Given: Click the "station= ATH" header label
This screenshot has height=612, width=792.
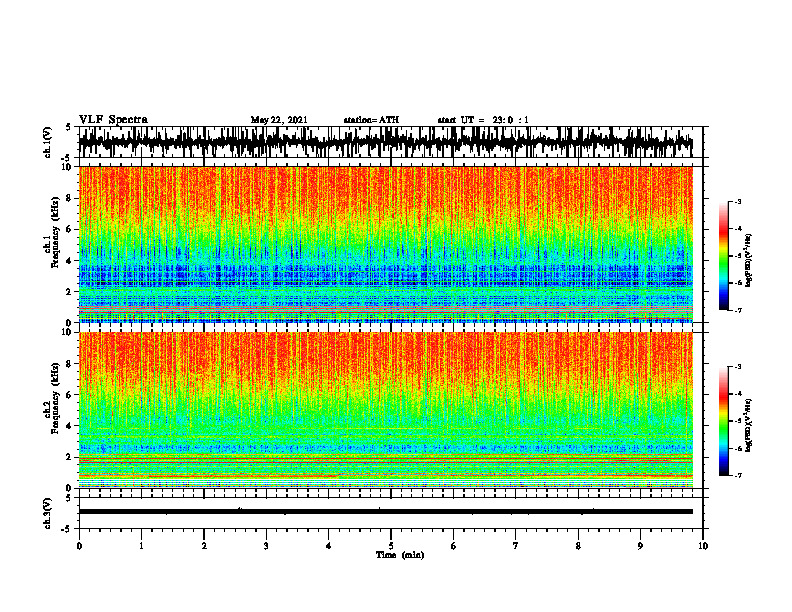Looking at the screenshot, I should [371, 120].
